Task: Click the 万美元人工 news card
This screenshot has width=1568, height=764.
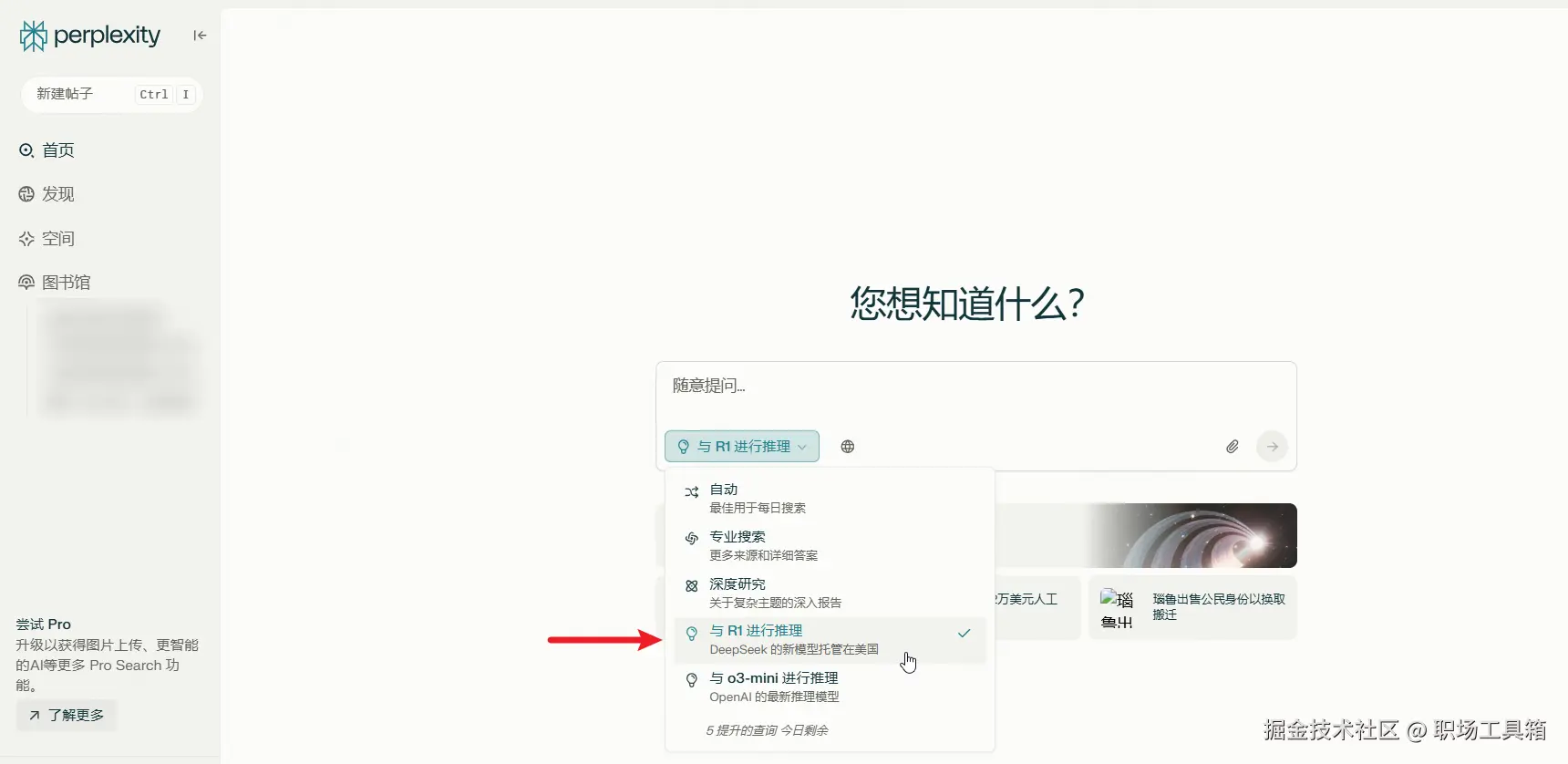Action: 1037,607
